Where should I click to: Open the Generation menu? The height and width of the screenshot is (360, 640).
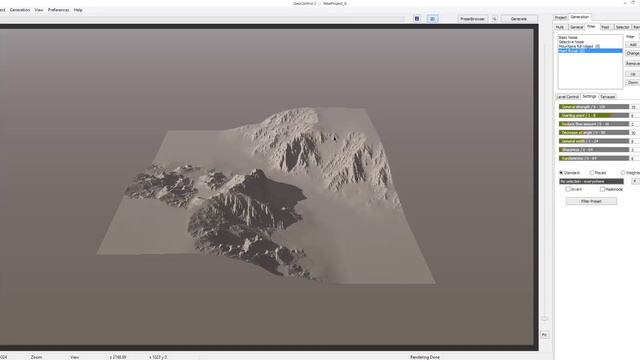click(x=20, y=10)
